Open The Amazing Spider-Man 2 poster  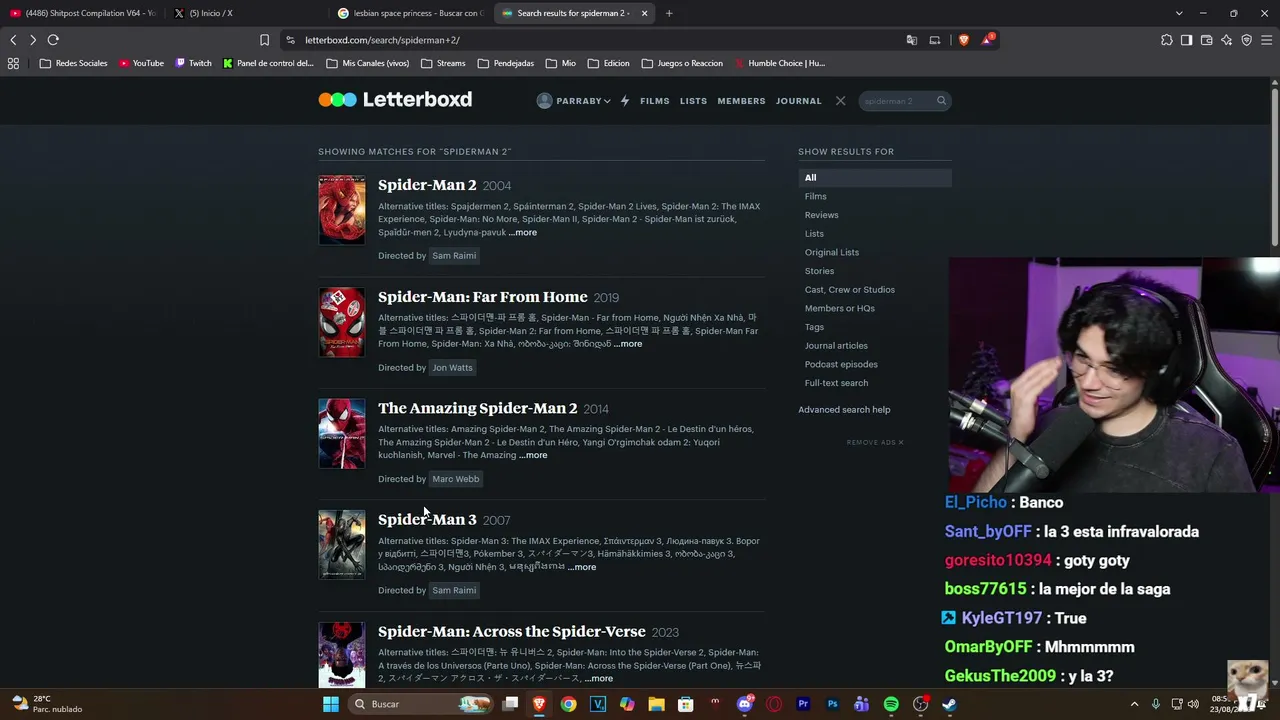tap(342, 434)
